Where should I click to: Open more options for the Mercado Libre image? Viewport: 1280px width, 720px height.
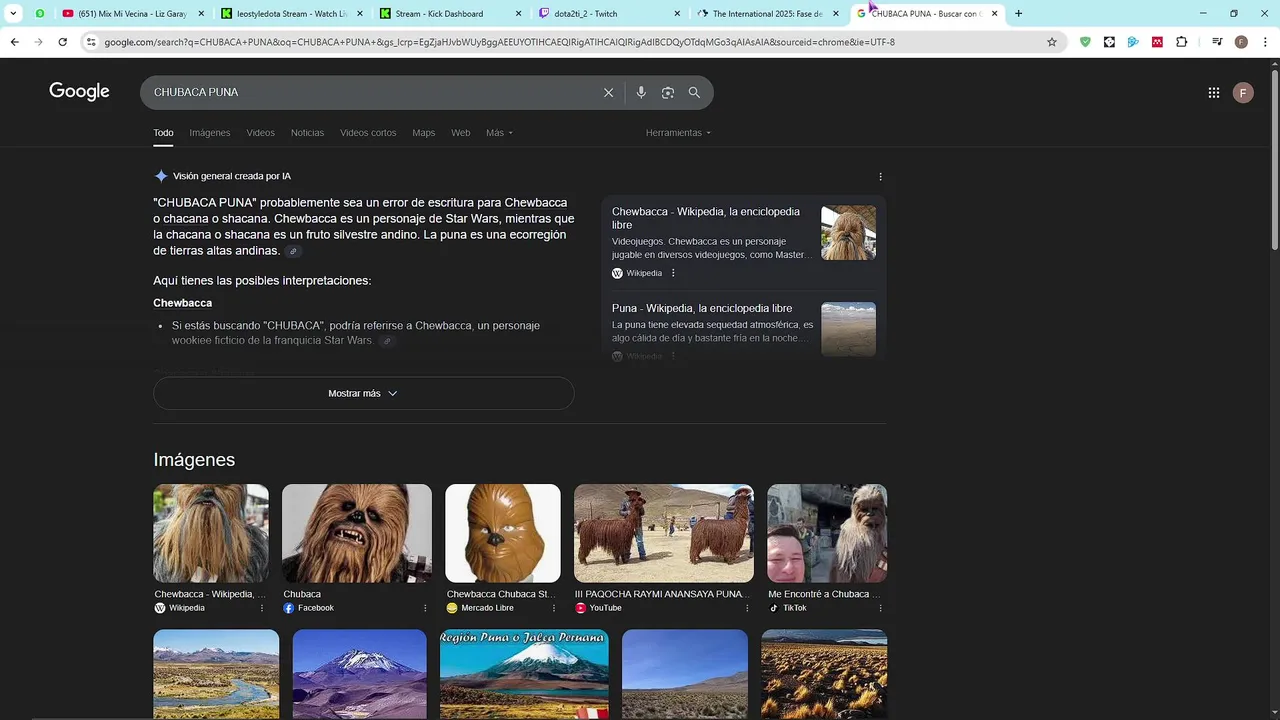(x=555, y=608)
